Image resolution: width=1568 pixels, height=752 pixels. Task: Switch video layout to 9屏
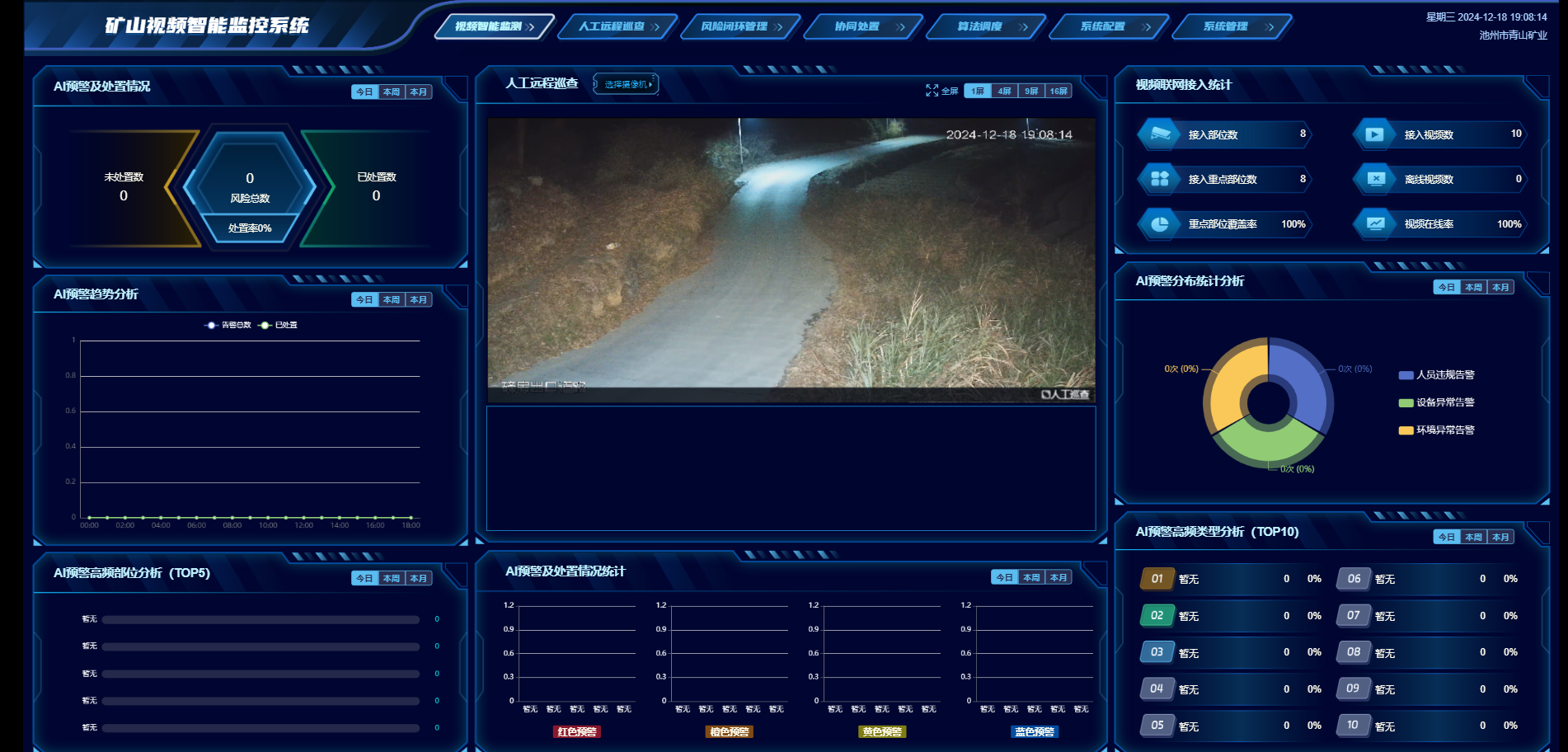(1031, 91)
